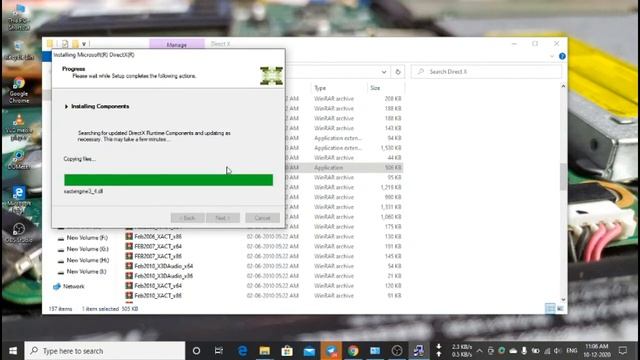Expand the Explorer ribbon chevron
Screen dimensions: 640x360
tap(552, 56)
